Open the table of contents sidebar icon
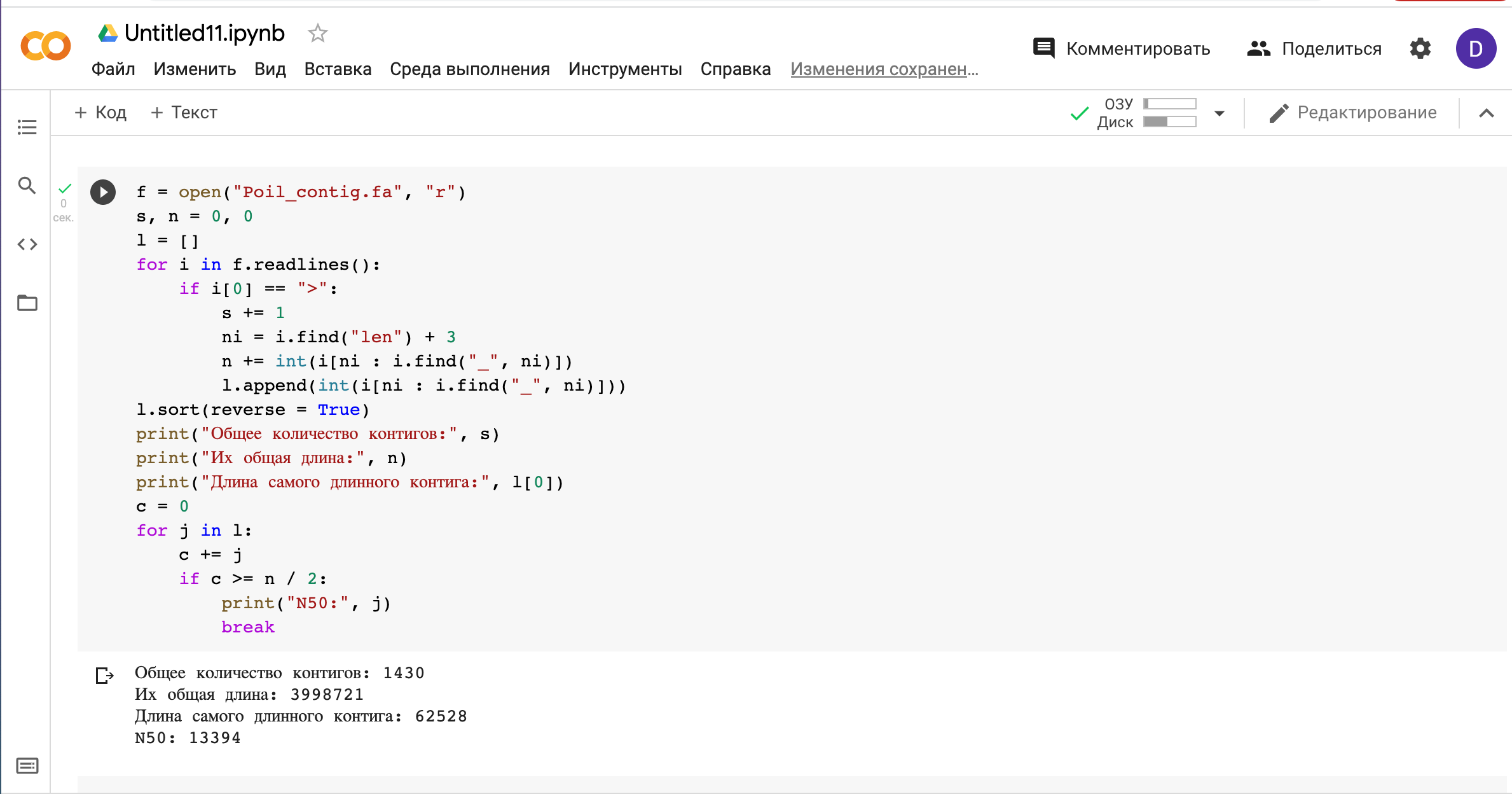 click(27, 127)
